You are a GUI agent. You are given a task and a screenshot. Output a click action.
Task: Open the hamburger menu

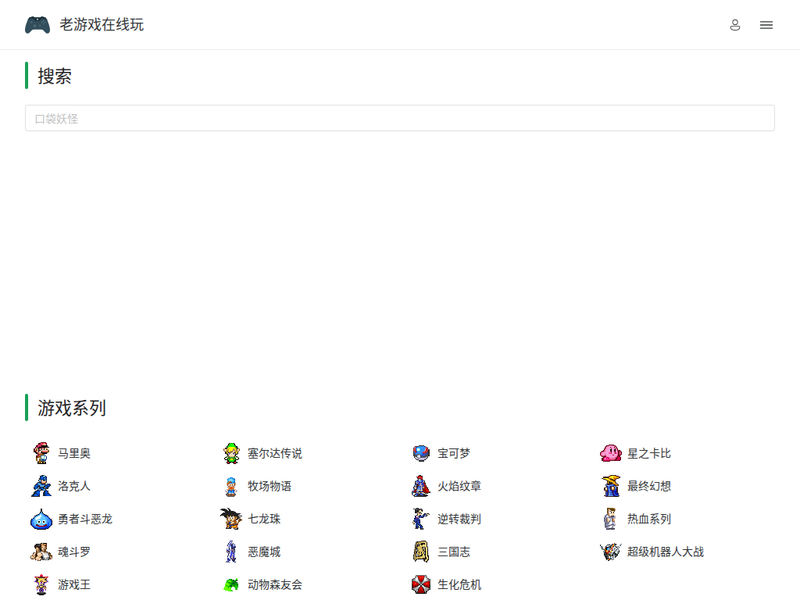(x=766, y=24)
